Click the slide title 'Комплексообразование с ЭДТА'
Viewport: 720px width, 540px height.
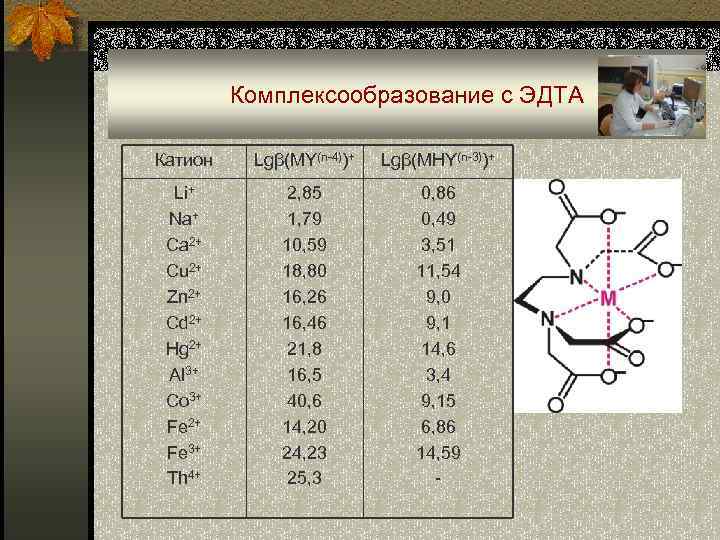click(407, 95)
